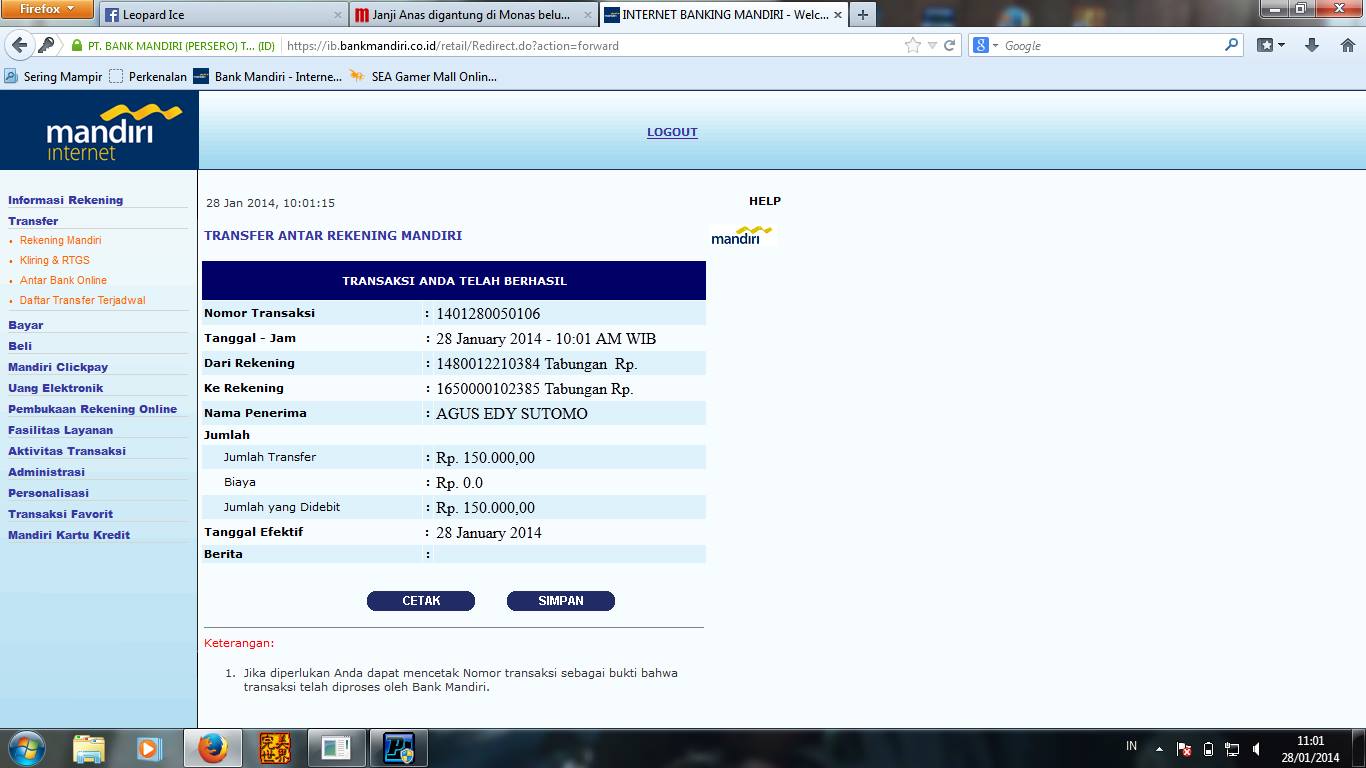The width and height of the screenshot is (1366, 768).
Task: Open the Beli menu
Action: click(x=20, y=346)
